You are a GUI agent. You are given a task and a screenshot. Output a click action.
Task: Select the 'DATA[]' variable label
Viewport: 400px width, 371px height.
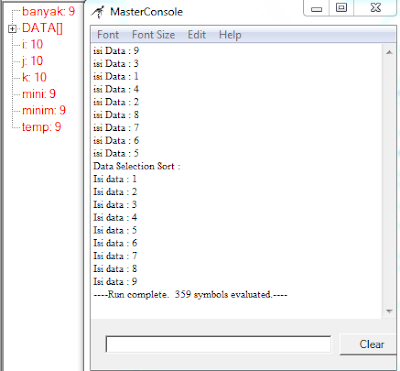coord(42,28)
